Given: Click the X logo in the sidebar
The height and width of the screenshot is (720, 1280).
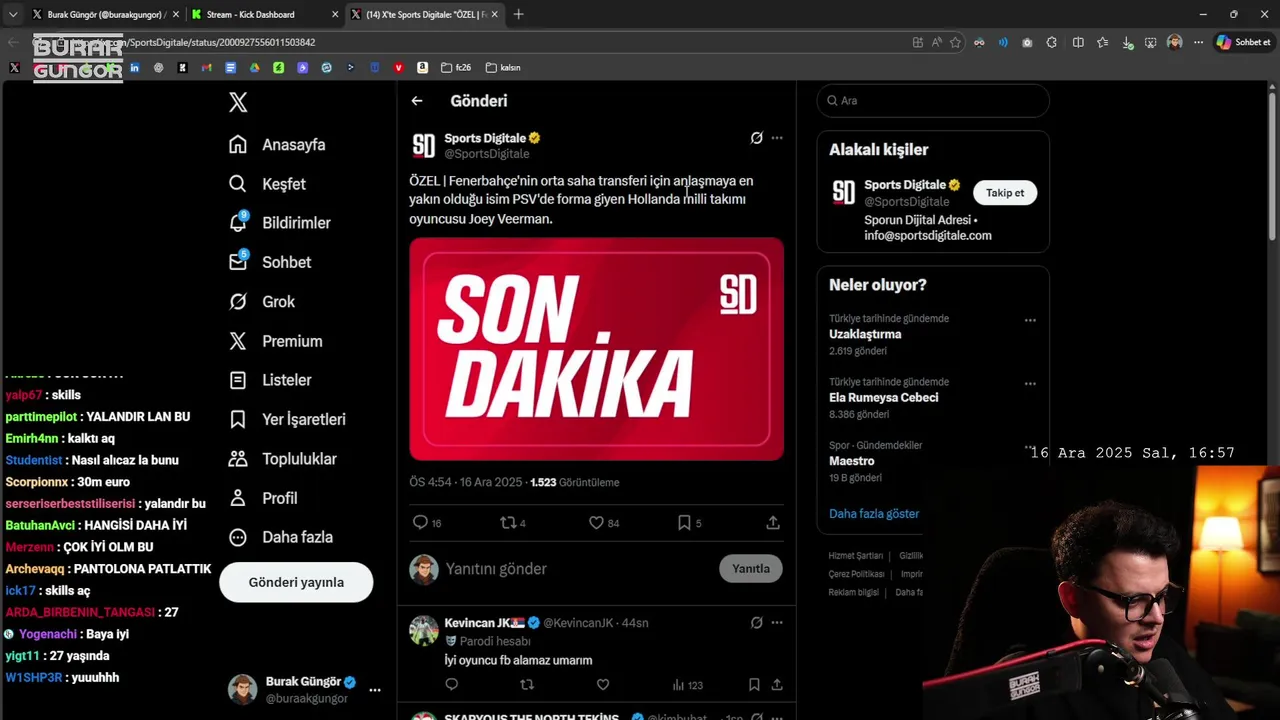Looking at the screenshot, I should tap(238, 102).
